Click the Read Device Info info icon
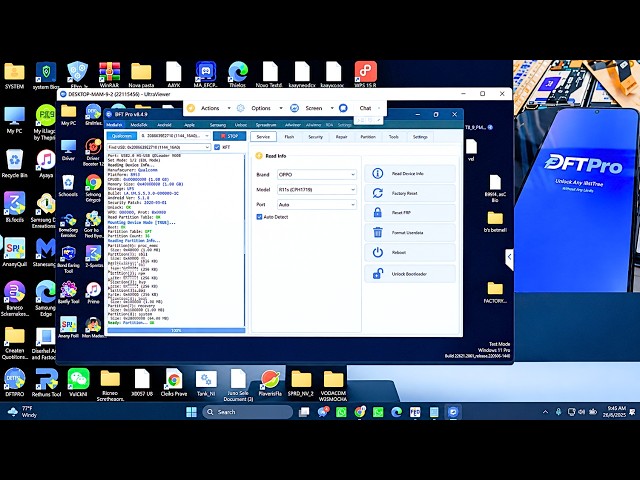640x480 pixels. pos(378,173)
